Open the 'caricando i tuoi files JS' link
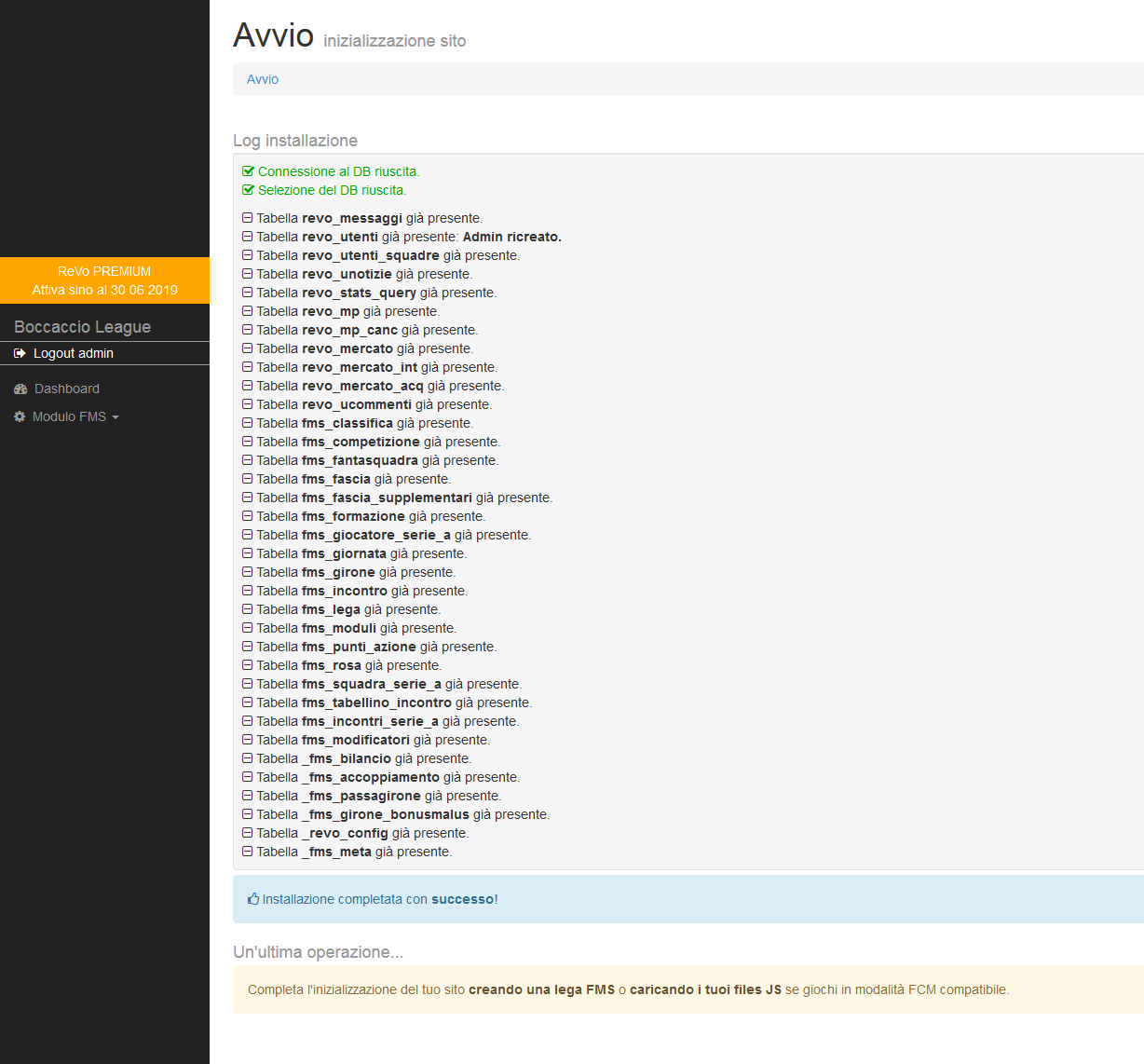The width and height of the screenshot is (1144, 1064). pyautogui.click(x=705, y=989)
